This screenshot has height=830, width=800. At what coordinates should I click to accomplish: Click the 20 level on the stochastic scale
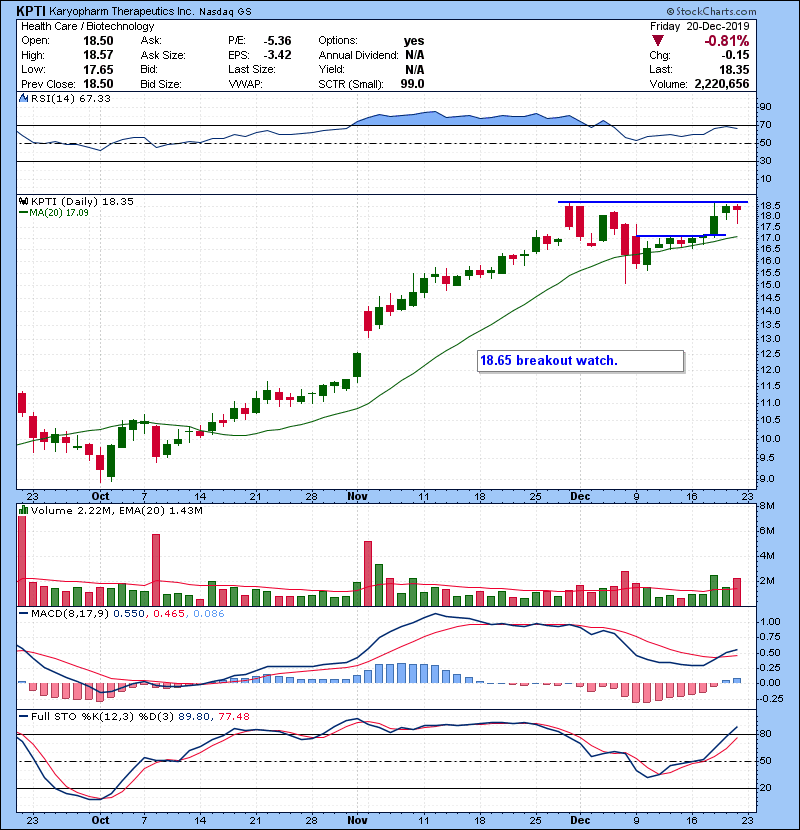pyautogui.click(x=766, y=788)
